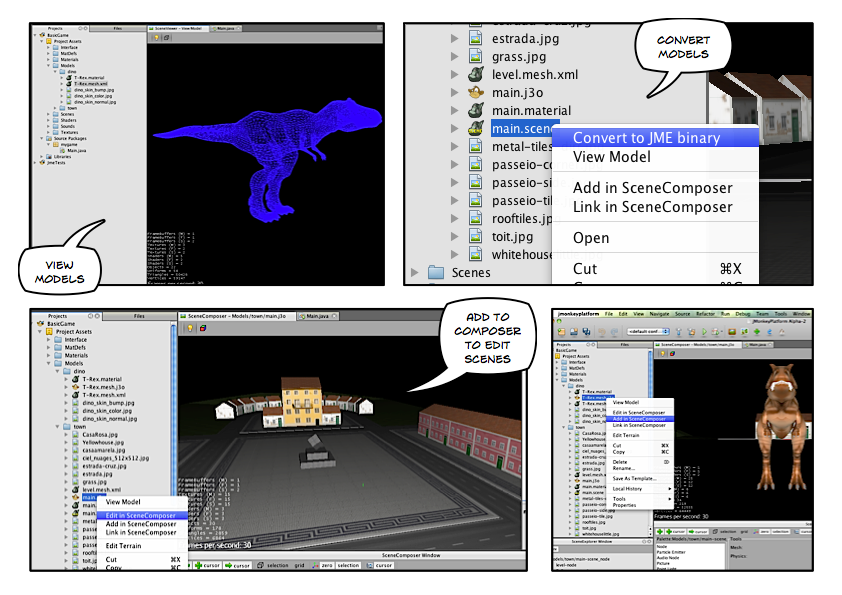Image resolution: width=842 pixels, height=595 pixels.
Task: Click the Save All icon in the toolbar
Action: 584,330
